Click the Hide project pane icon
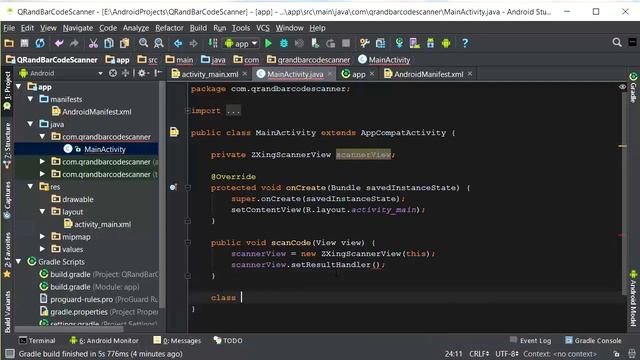Screen dimensions: 640x360 point(158,73)
